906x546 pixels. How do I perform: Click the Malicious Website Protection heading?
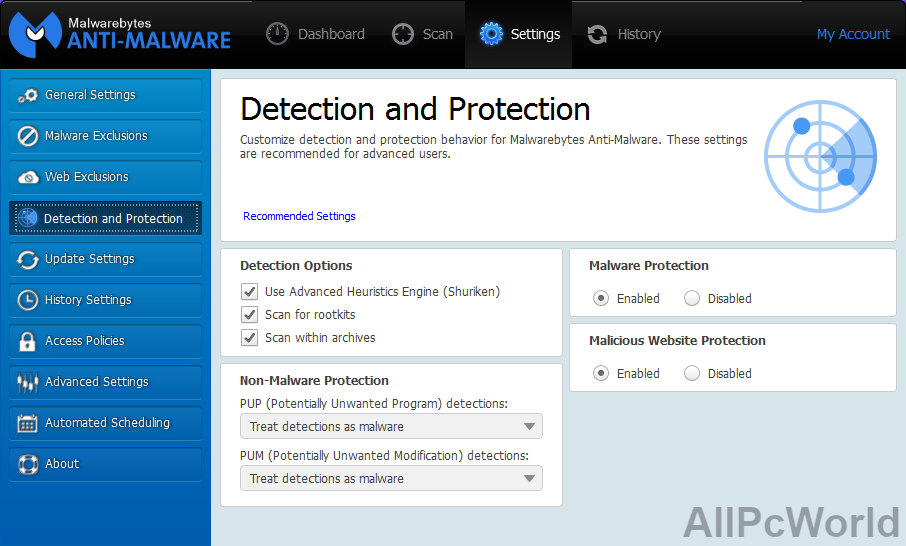click(x=677, y=341)
